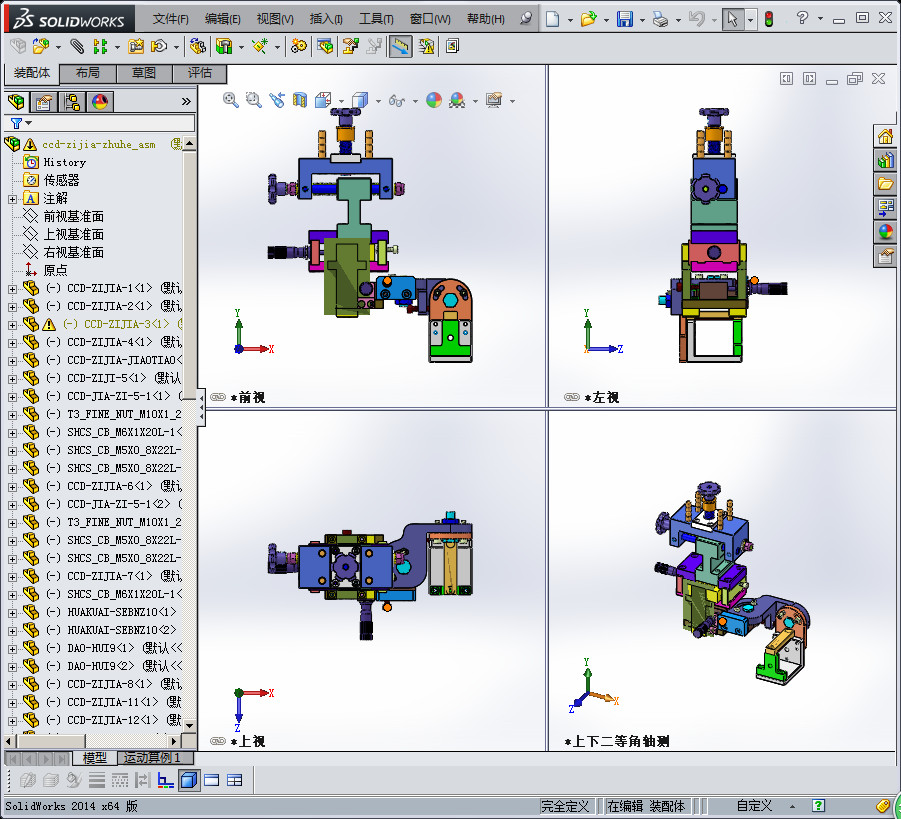The width and height of the screenshot is (901, 819).
Task: Click the Smart Fasteners icon
Action: point(136,46)
